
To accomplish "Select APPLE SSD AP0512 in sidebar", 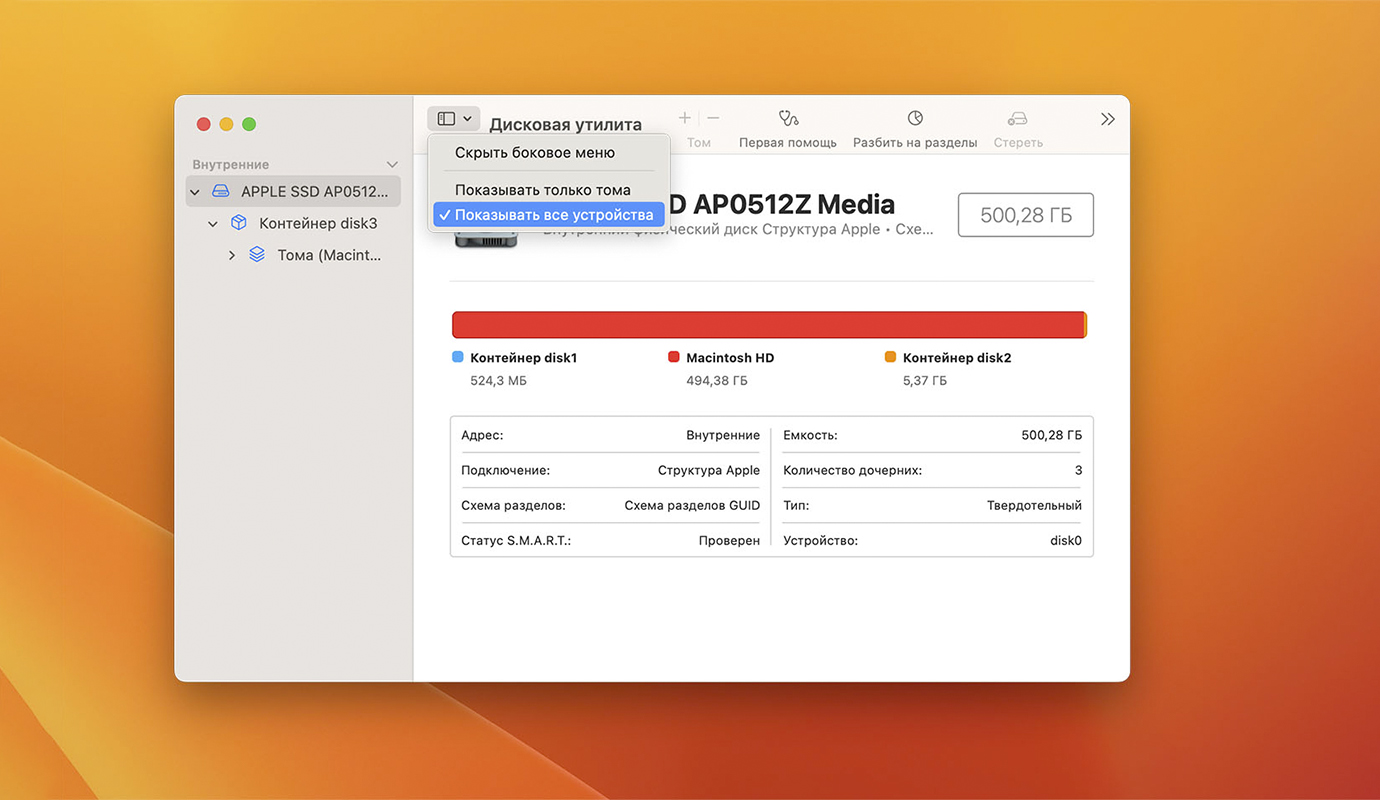I will 293,191.
